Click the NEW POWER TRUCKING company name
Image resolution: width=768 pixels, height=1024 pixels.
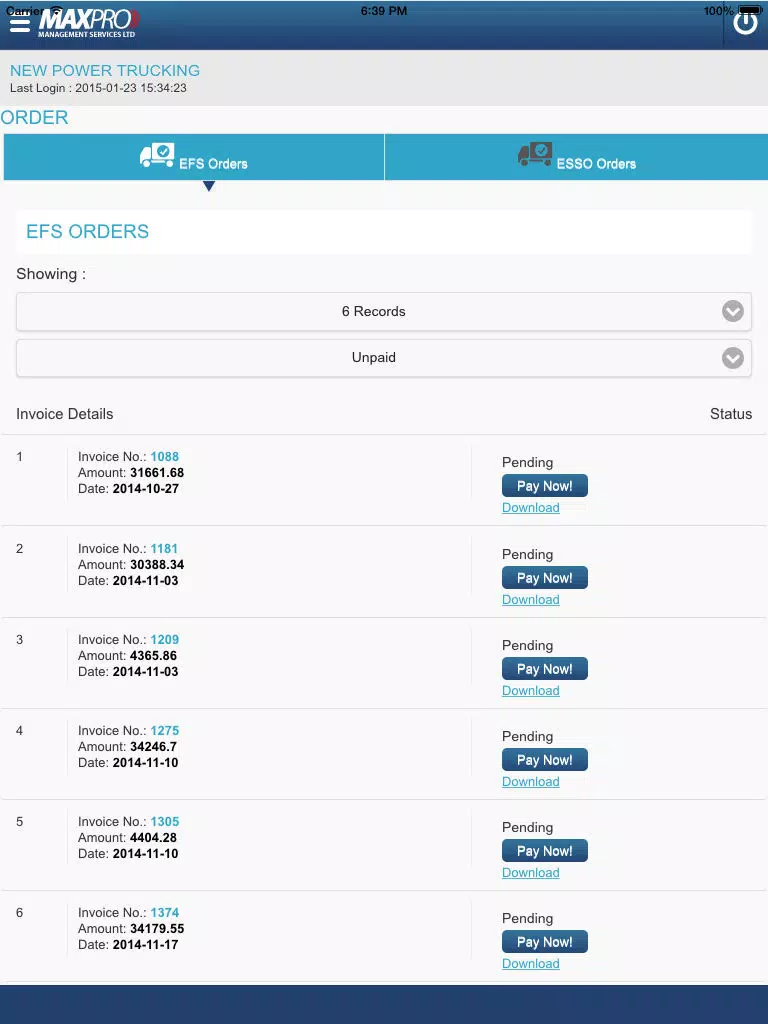[x=105, y=71]
